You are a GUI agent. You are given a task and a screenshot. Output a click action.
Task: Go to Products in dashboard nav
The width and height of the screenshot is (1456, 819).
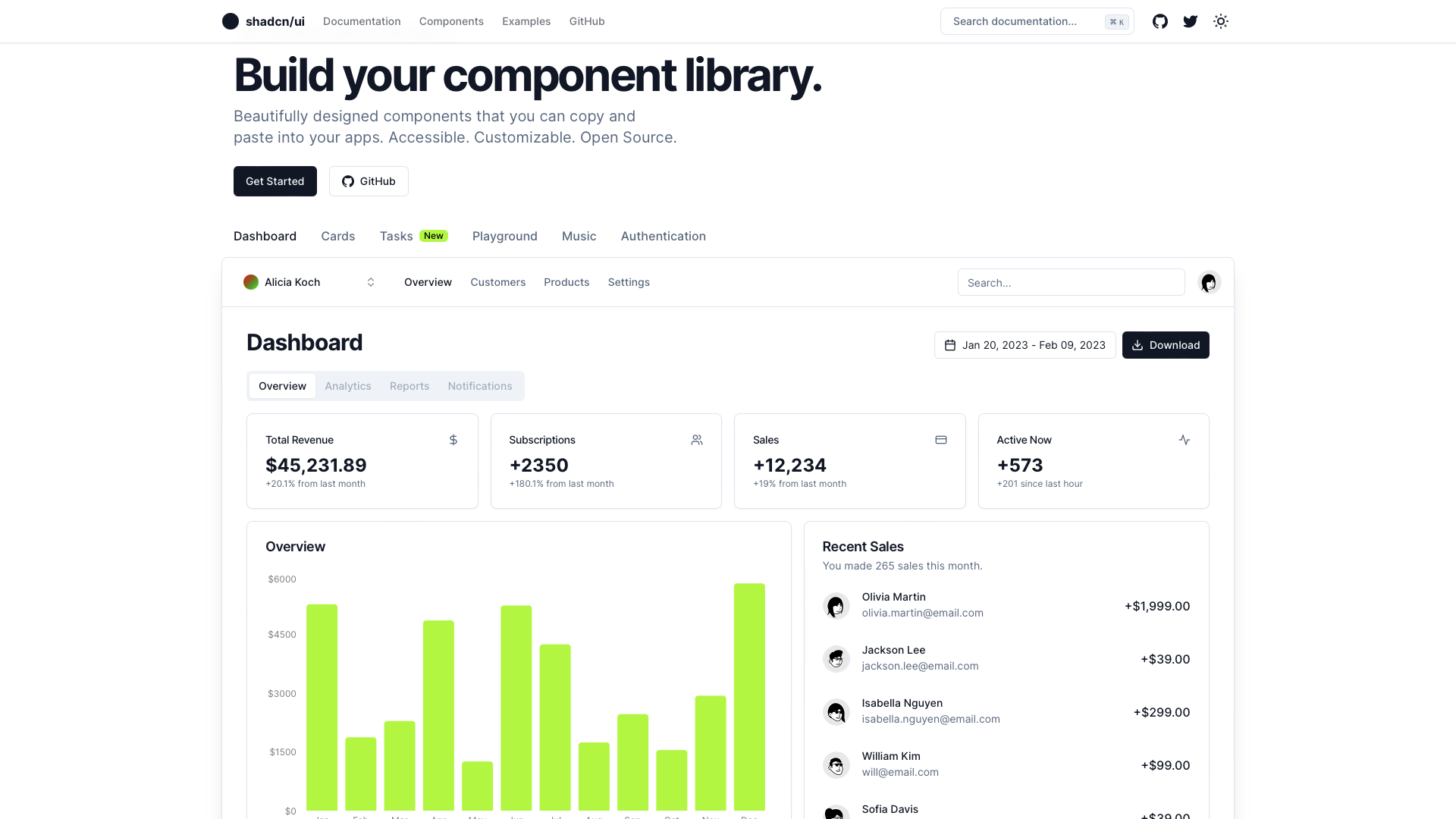566,282
